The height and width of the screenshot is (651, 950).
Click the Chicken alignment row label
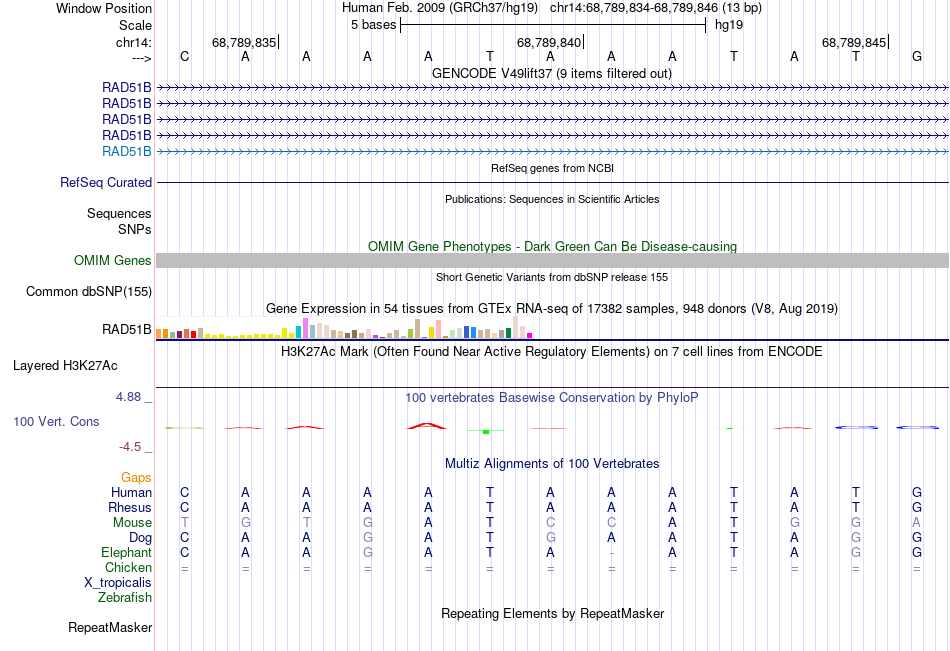(x=128, y=568)
